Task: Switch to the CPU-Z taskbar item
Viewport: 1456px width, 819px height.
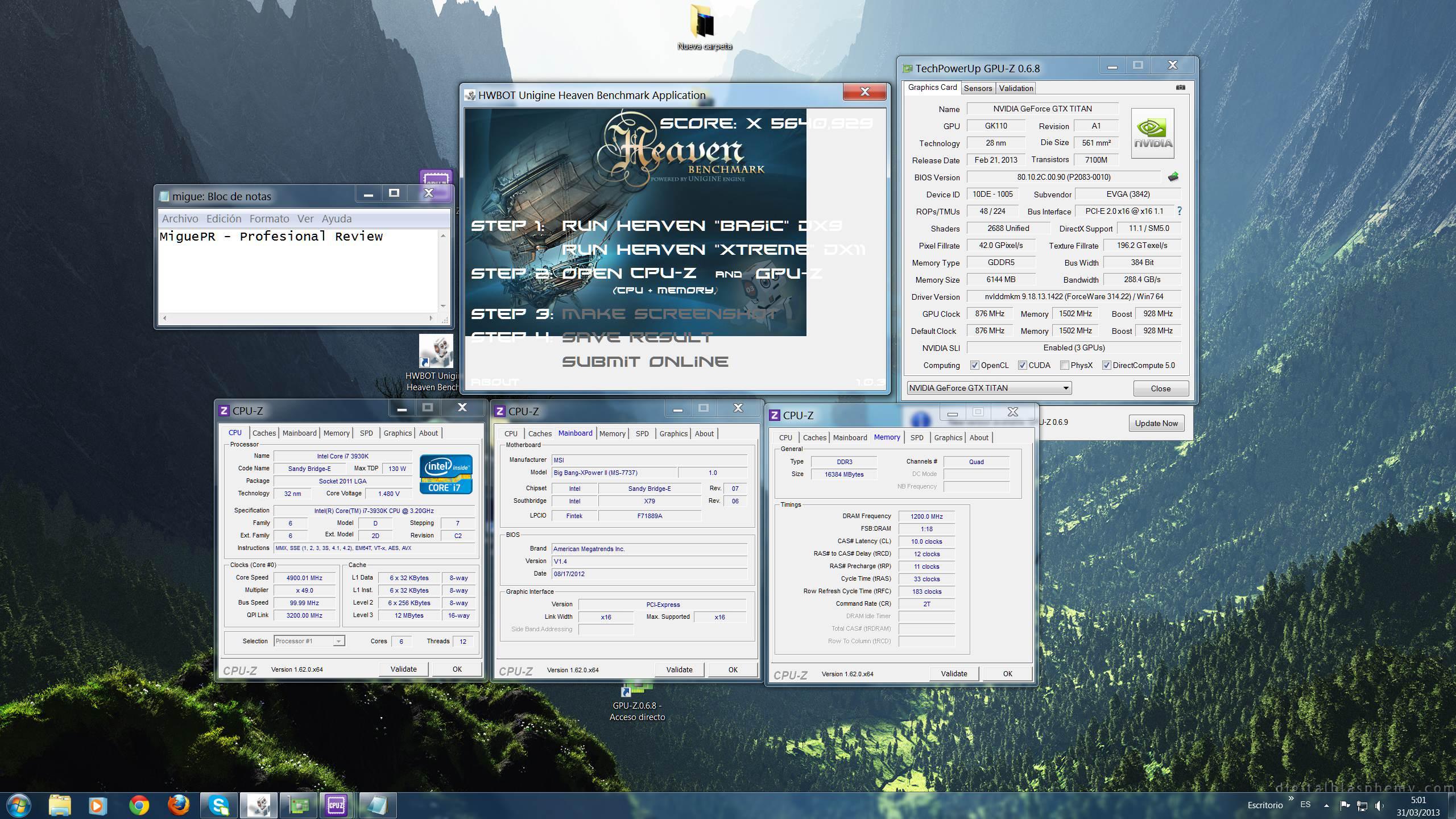Action: pyautogui.click(x=337, y=805)
